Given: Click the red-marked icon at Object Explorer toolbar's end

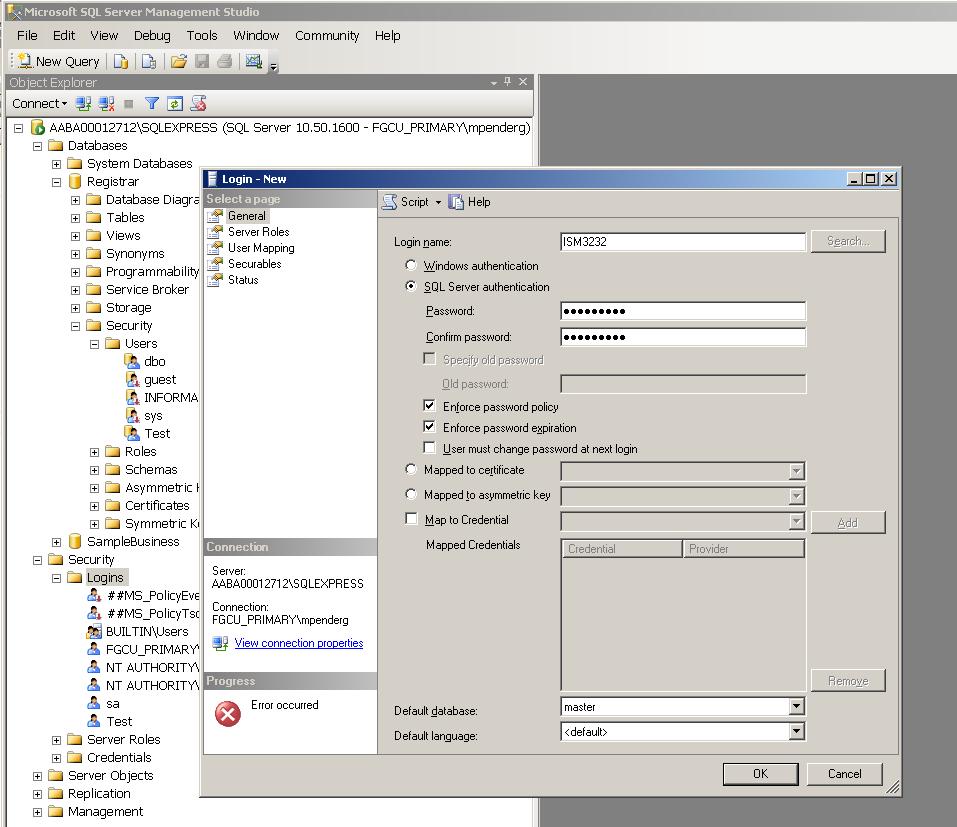Looking at the screenshot, I should pyautogui.click(x=198, y=104).
